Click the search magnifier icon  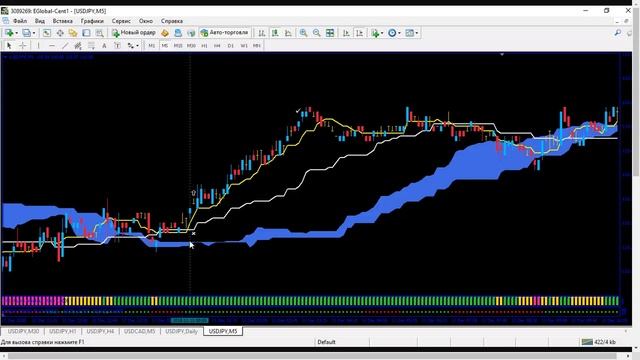(x=618, y=33)
